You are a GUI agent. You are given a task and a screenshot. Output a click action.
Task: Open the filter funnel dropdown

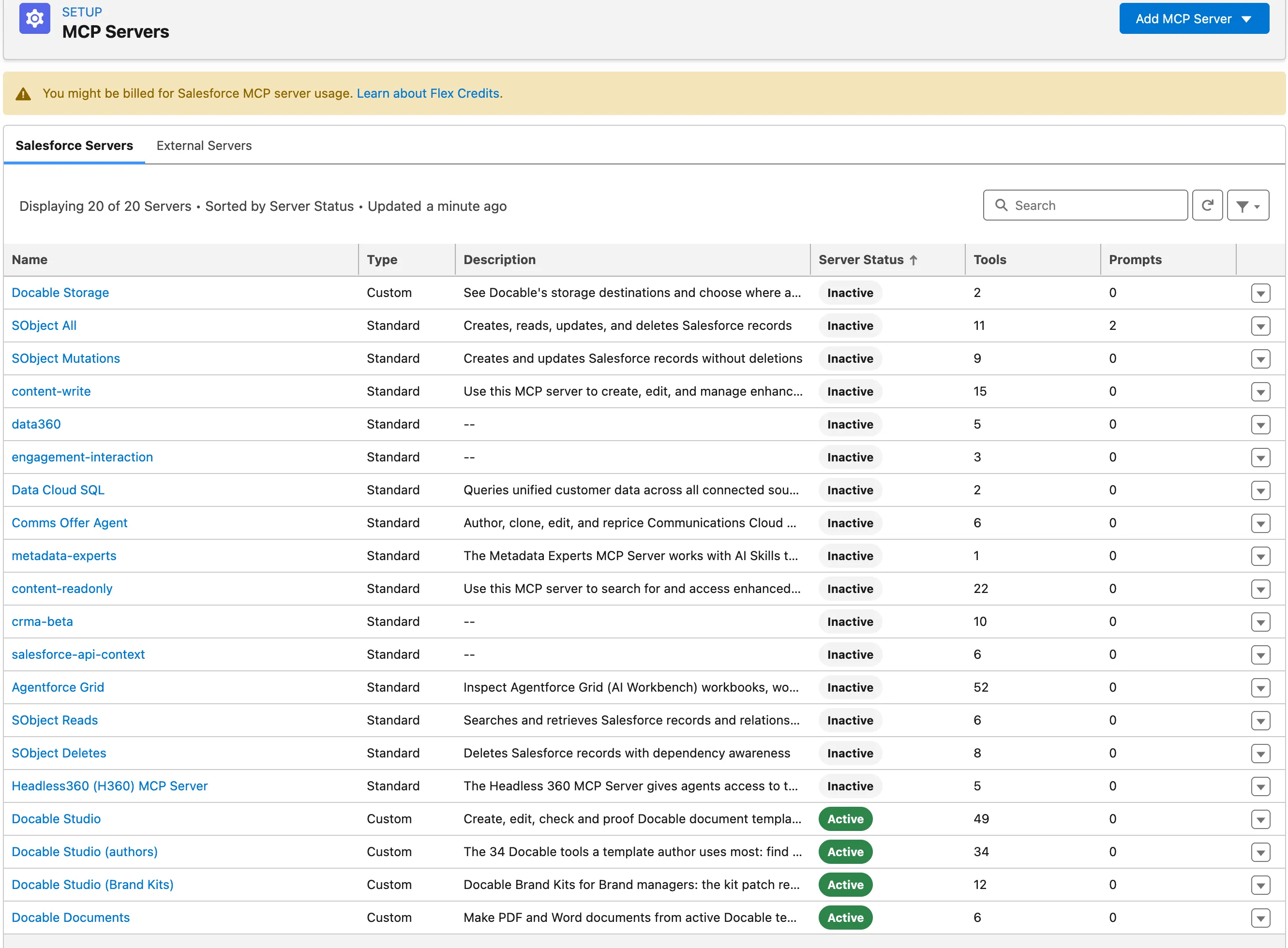click(x=1248, y=206)
